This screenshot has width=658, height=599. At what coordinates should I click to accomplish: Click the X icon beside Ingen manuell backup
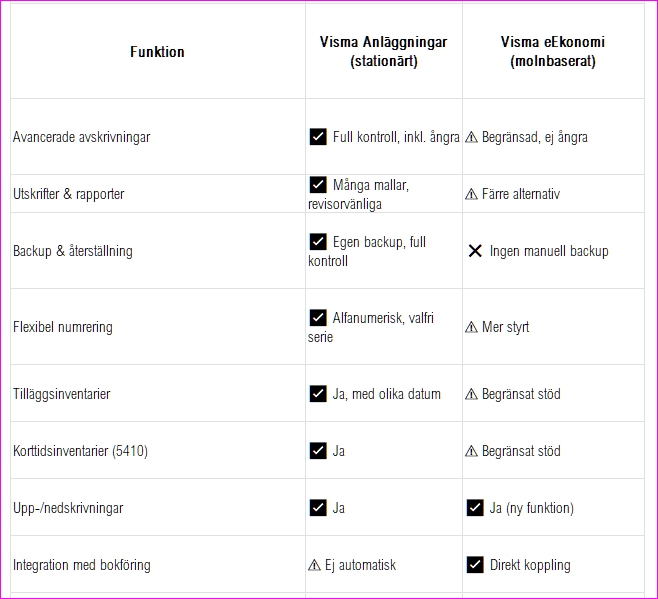tap(475, 251)
